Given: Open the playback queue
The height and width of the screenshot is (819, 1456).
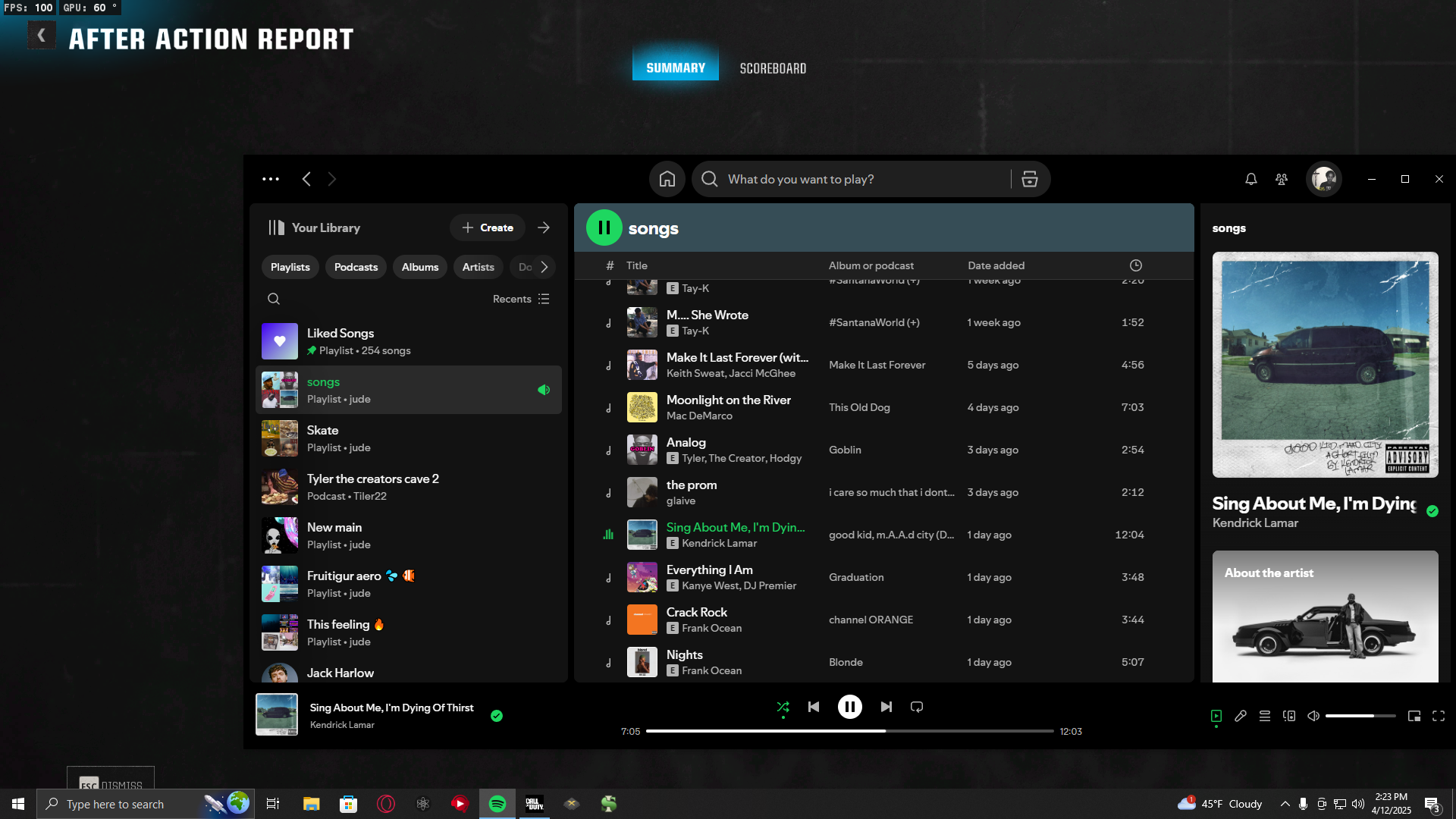Looking at the screenshot, I should (x=1265, y=716).
